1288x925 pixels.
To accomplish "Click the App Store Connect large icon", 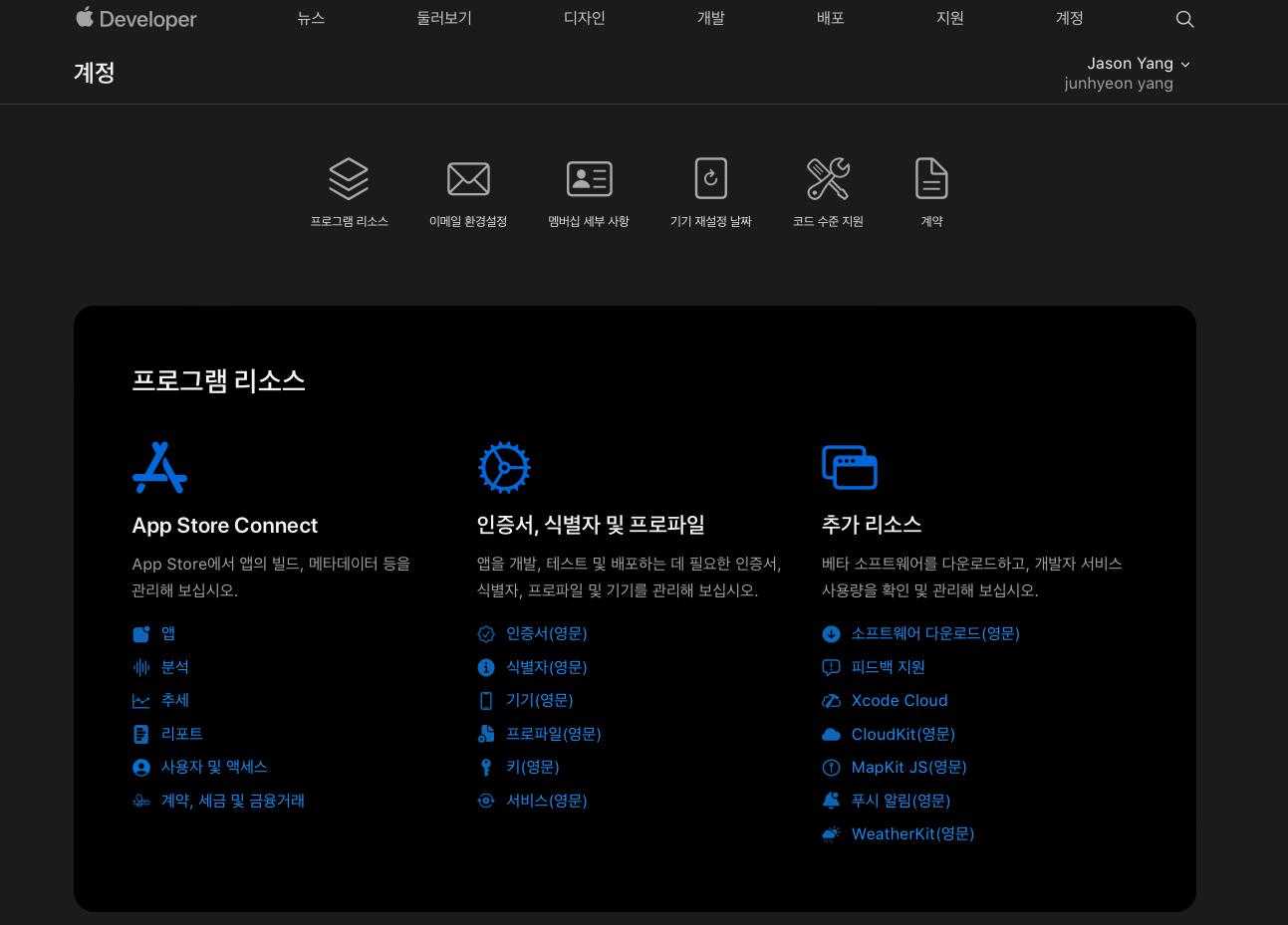I will pos(159,467).
